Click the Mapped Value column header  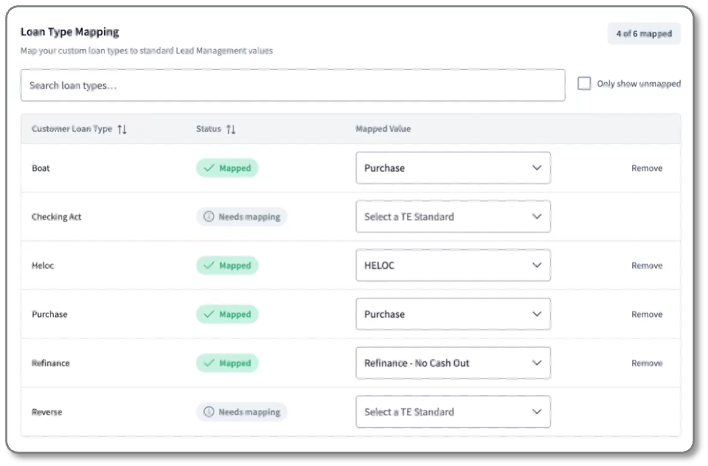383,129
